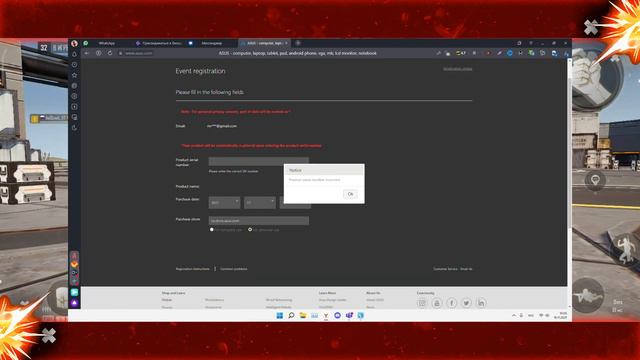Reload the page with refresh icon

point(110,53)
